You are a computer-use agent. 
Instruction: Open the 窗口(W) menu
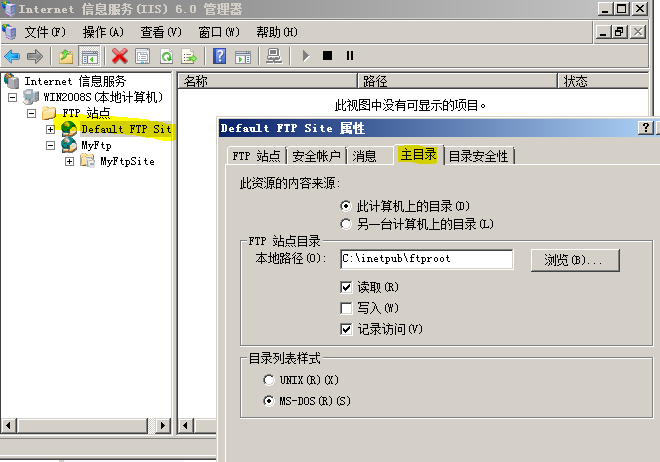pyautogui.click(x=219, y=32)
